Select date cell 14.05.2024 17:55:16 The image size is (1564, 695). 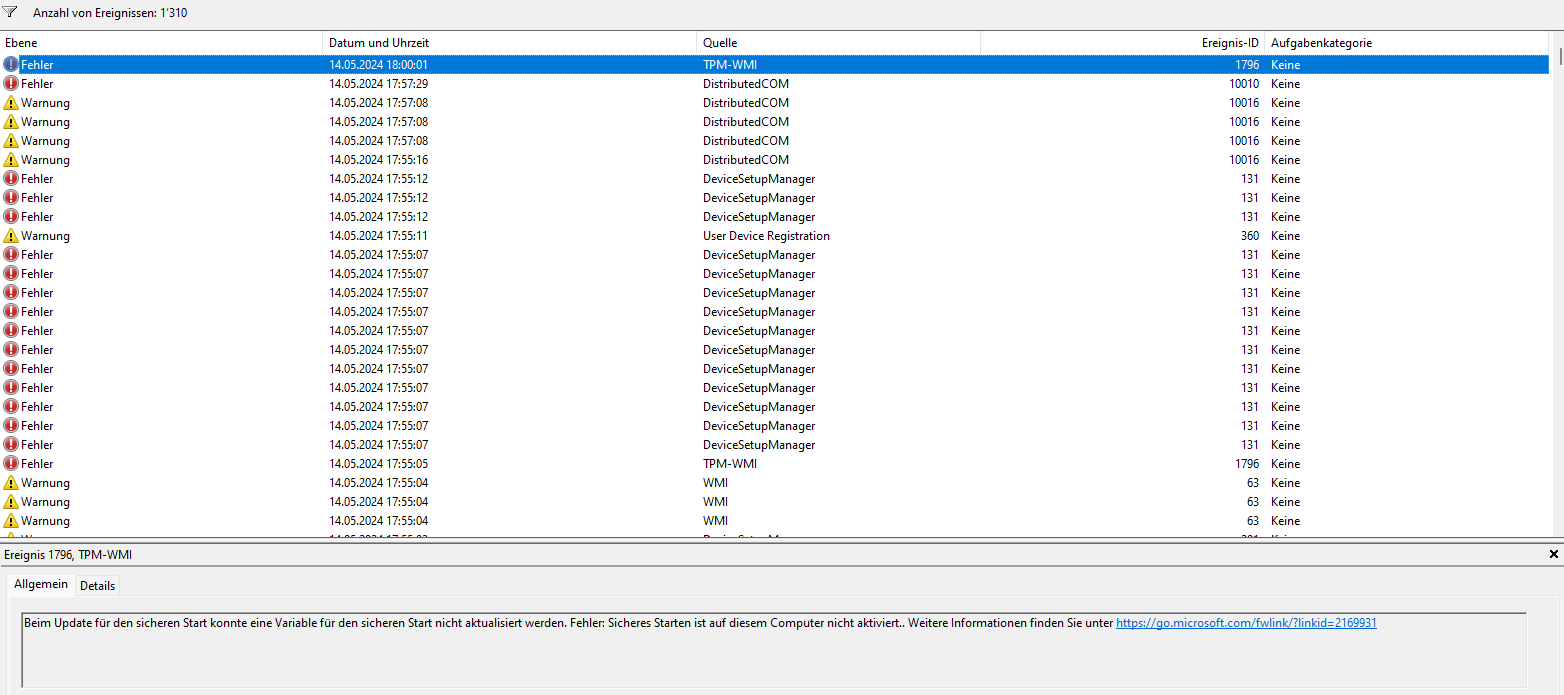[378, 159]
